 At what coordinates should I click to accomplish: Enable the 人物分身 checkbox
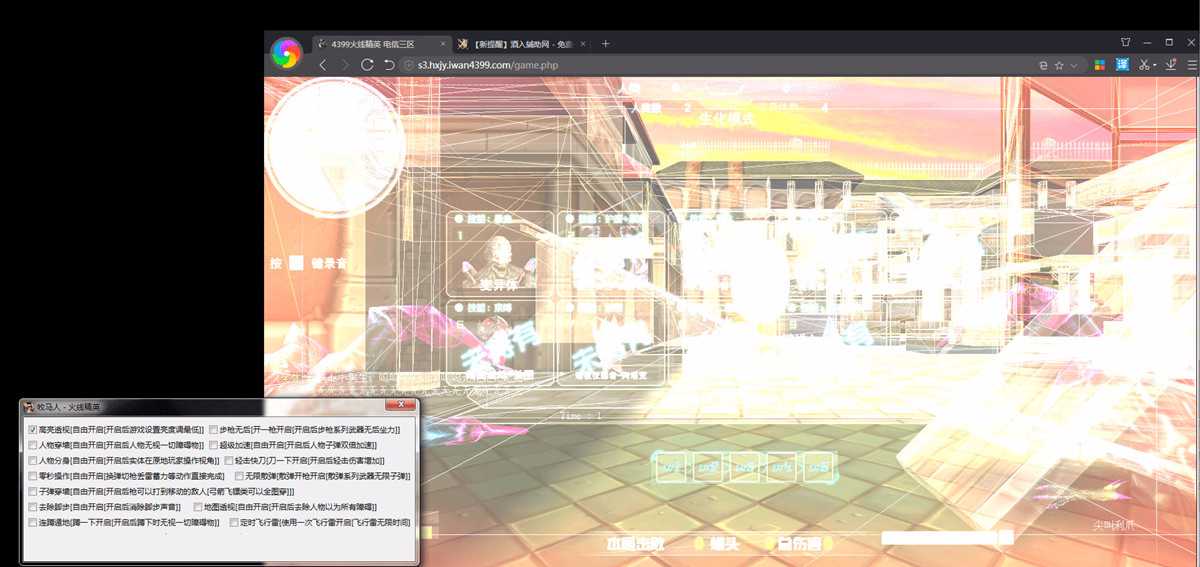(x=33, y=460)
